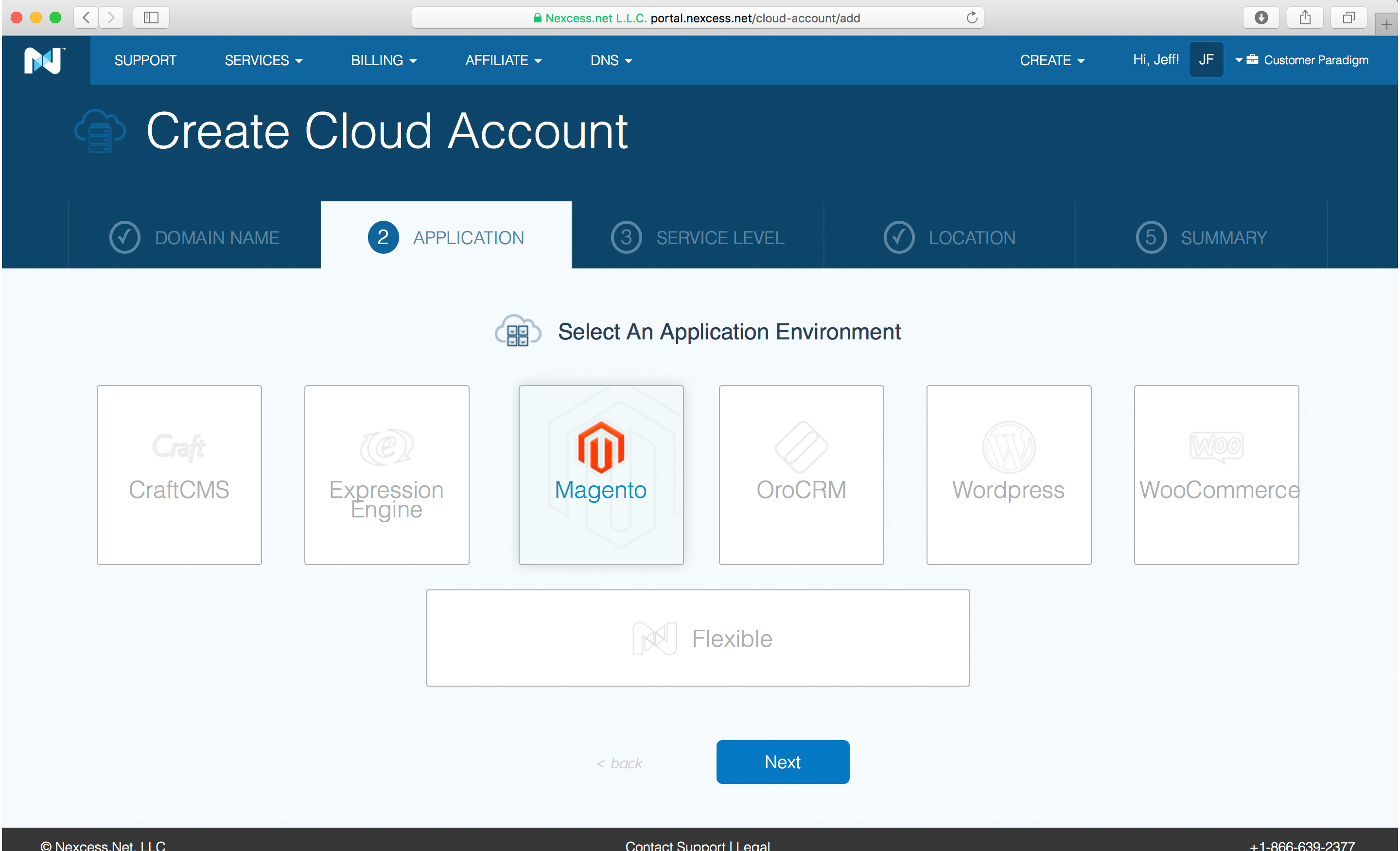Image resolution: width=1400 pixels, height=851 pixels.
Task: Open the Support page
Action: coord(145,60)
